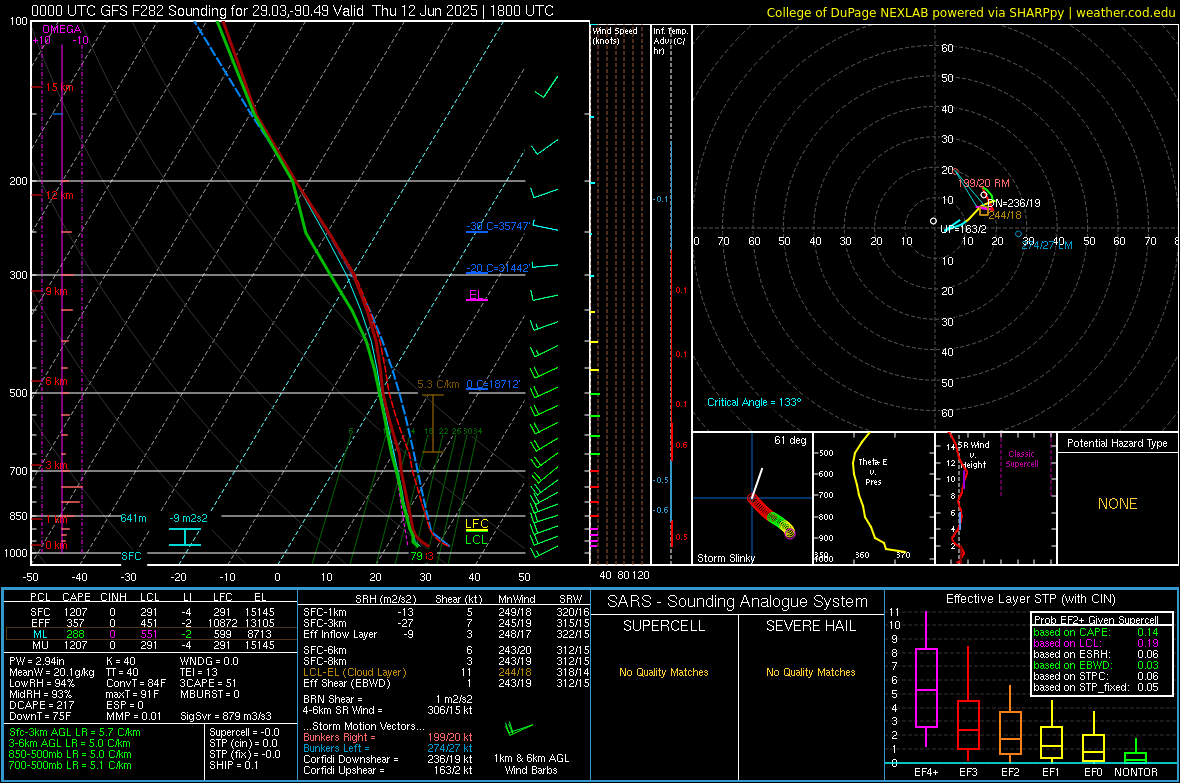Click the green LCL label on Skew-T
This screenshot has width=1180, height=783.
tap(476, 539)
